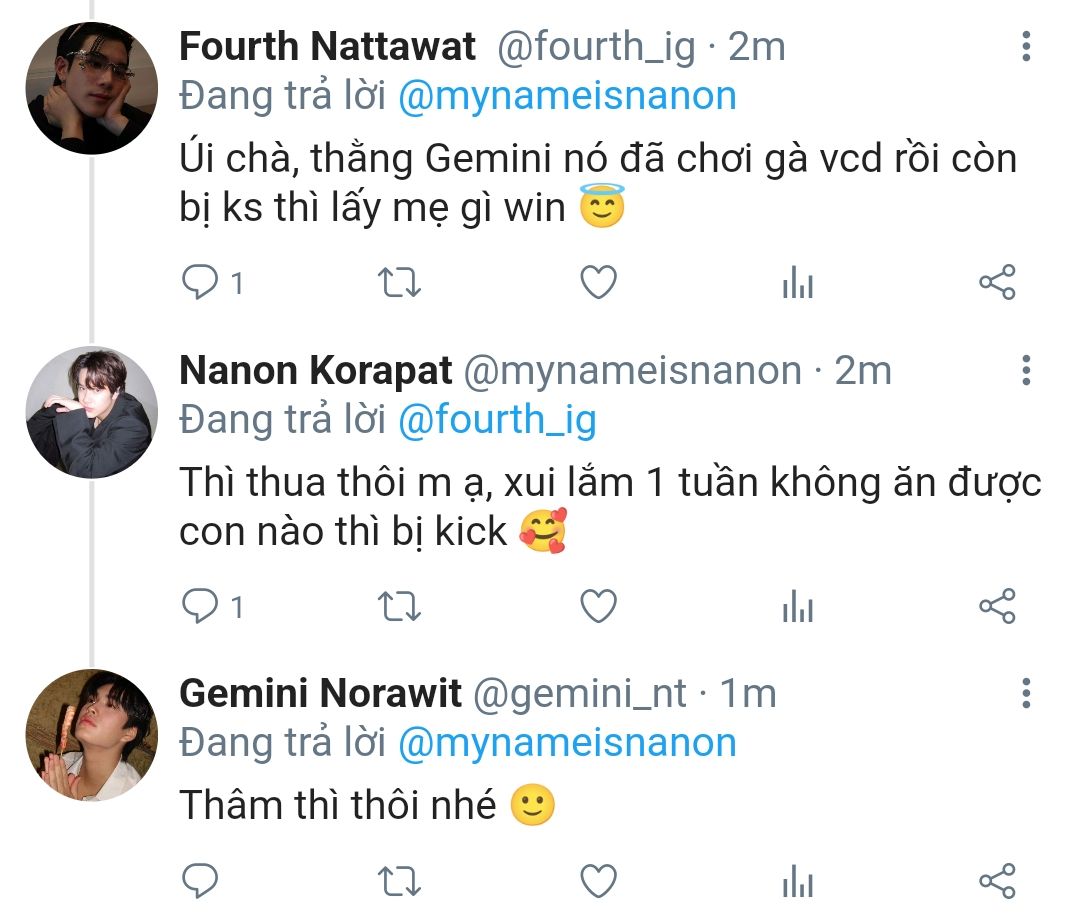Viewport: 1080px width, 917px height.
Task: Open more options on Gemini Norawit's tweet
Action: (x=1026, y=693)
